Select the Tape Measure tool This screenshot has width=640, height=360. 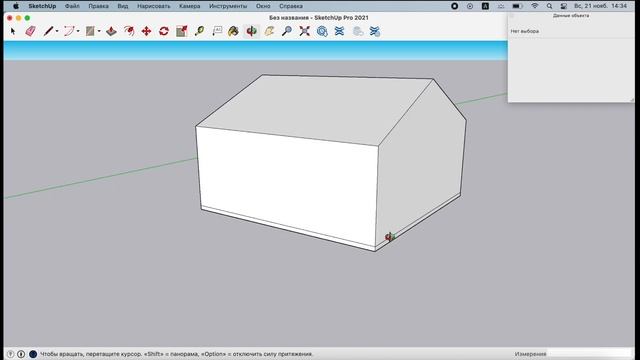(x=199, y=31)
